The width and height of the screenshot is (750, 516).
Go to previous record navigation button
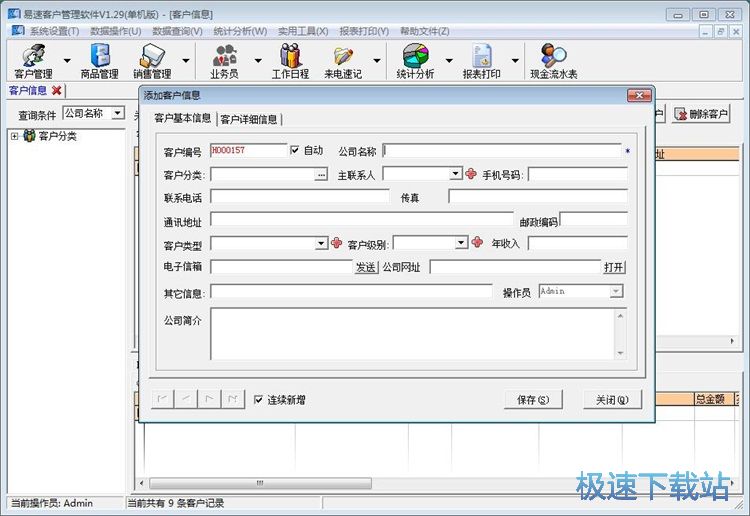186,399
